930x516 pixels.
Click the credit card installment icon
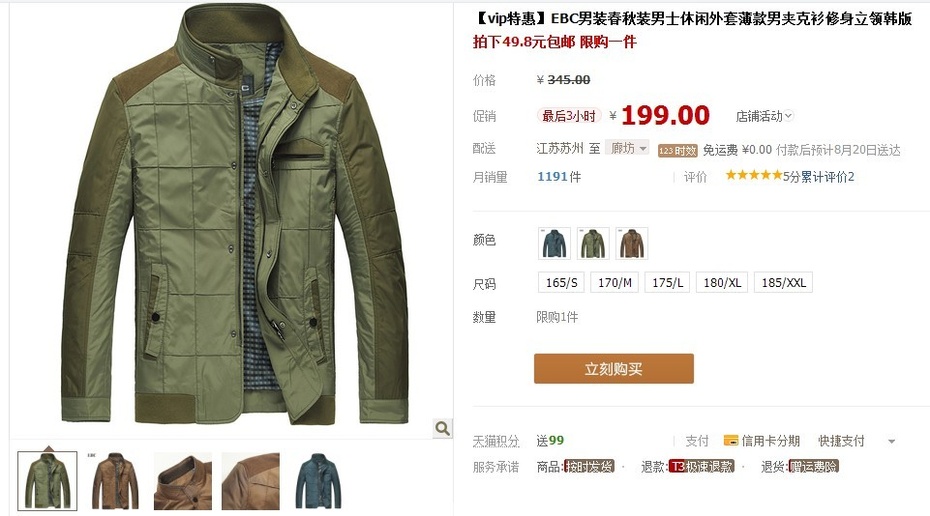click(x=731, y=441)
